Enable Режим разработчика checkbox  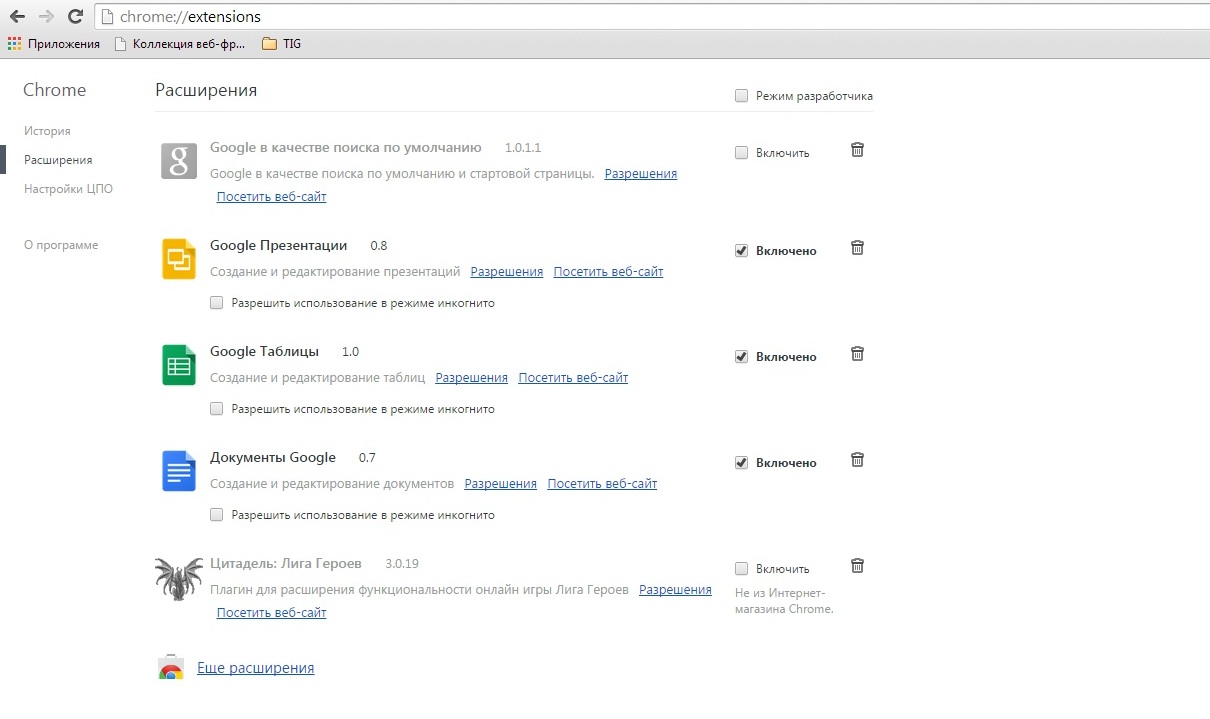pyautogui.click(x=741, y=96)
